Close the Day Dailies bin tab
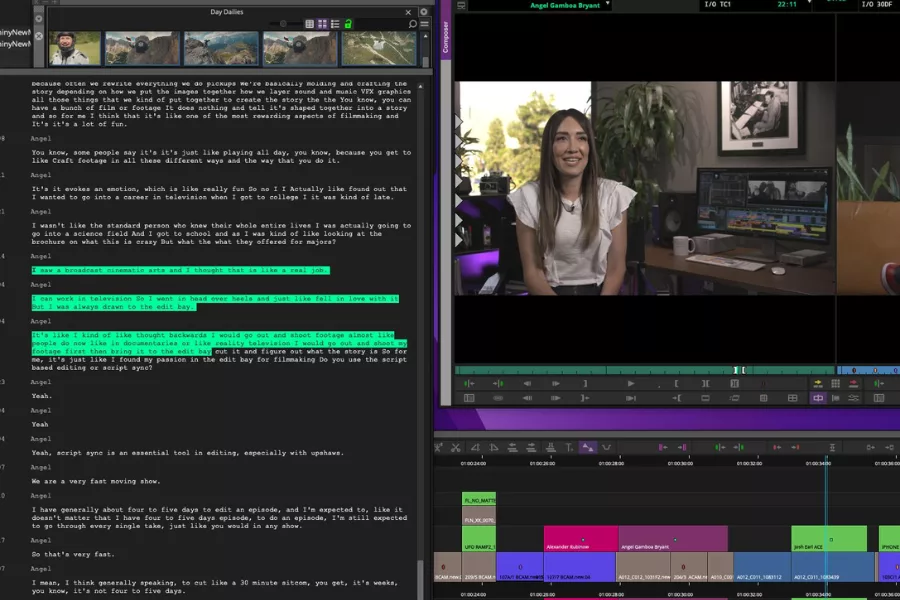Viewport: 900px width, 600px height. tap(408, 12)
